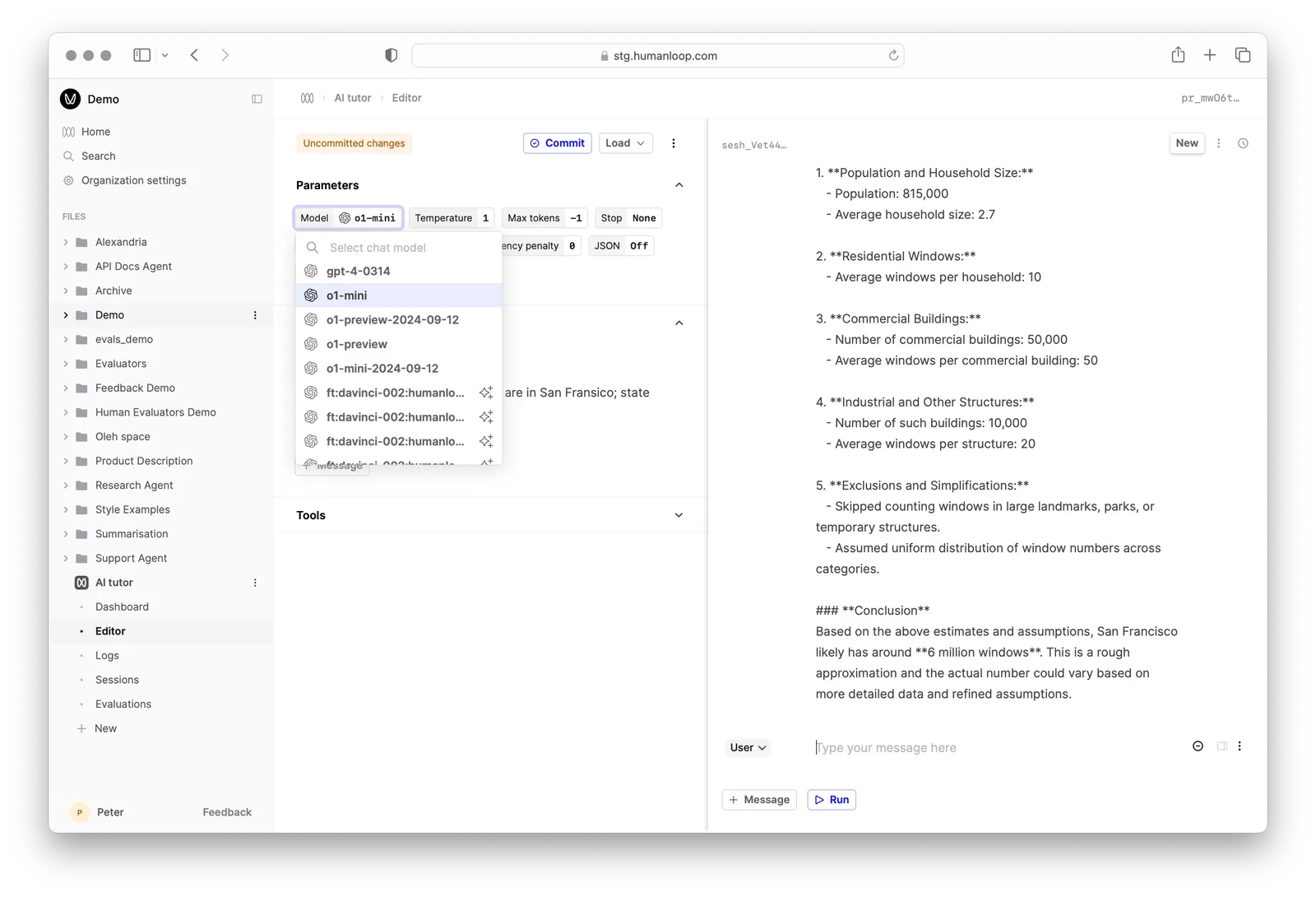
Task: Open the Logs page
Action: pyautogui.click(x=107, y=655)
